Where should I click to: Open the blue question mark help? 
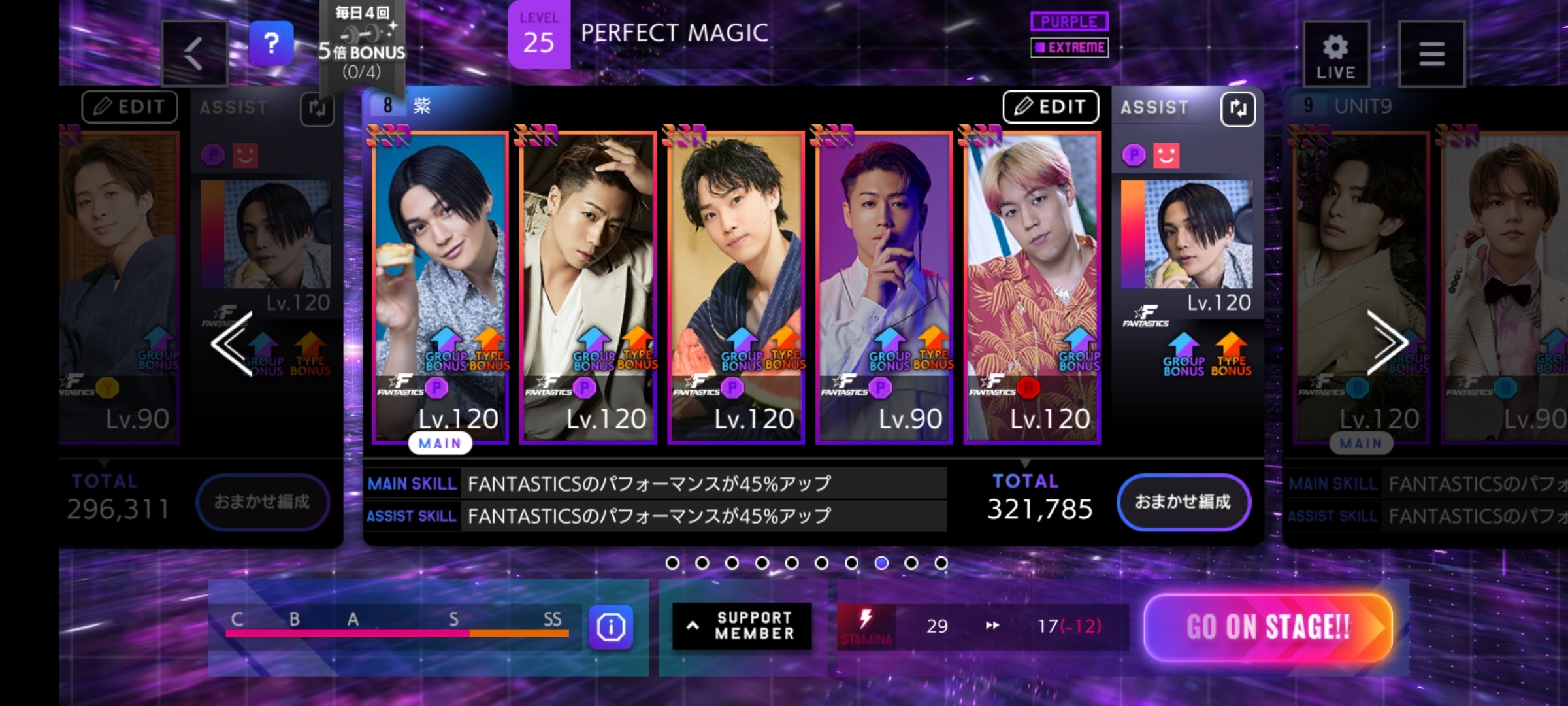[x=271, y=44]
